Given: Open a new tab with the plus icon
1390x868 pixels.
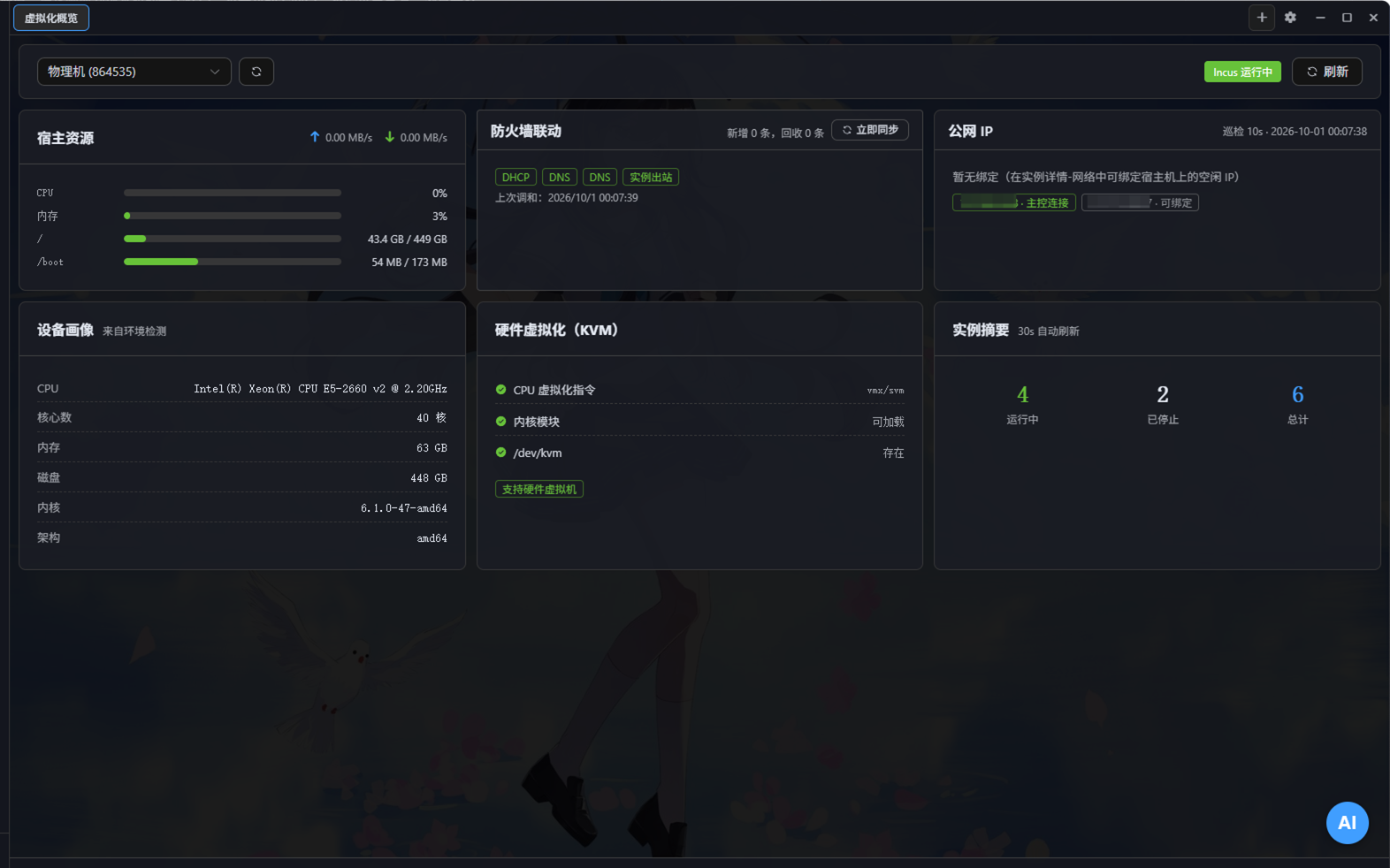Looking at the screenshot, I should 1262,18.
